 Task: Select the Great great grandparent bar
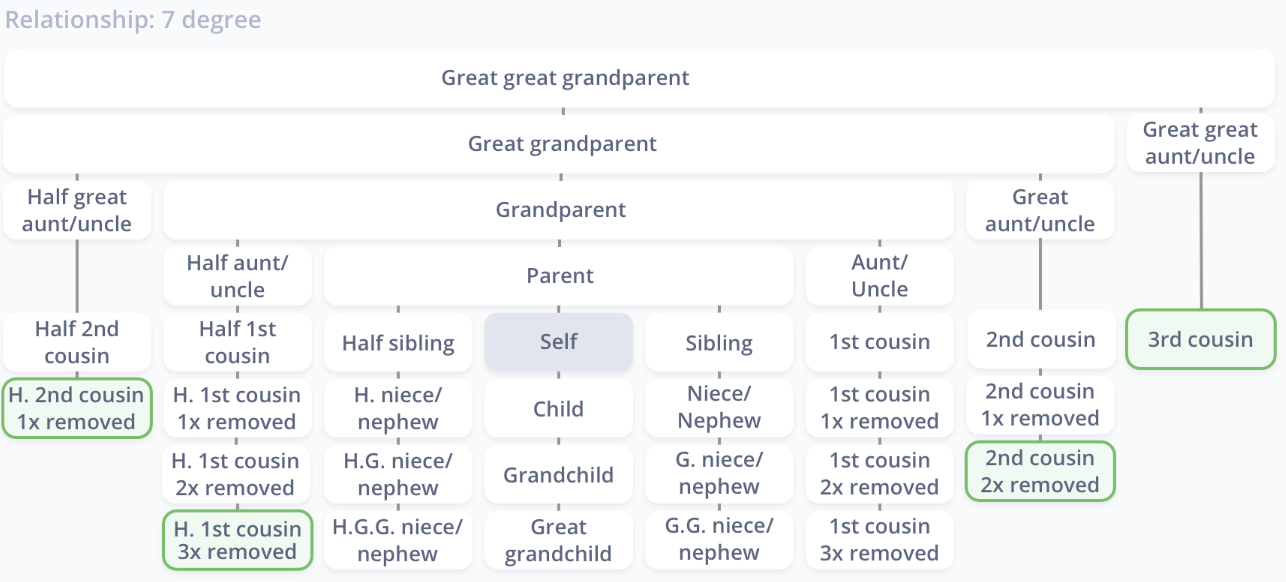(566, 78)
